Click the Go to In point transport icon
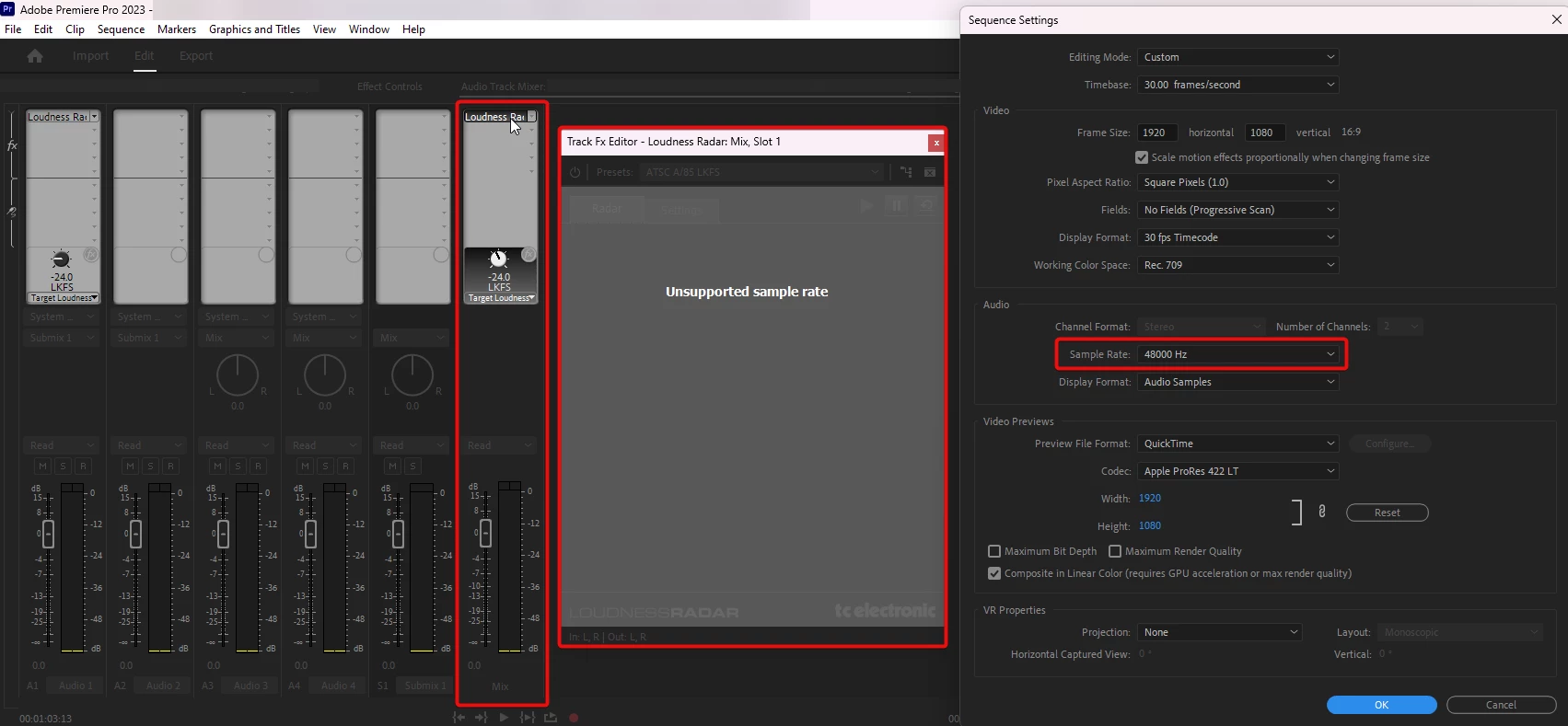Image resolution: width=1568 pixels, height=726 pixels. [x=459, y=718]
